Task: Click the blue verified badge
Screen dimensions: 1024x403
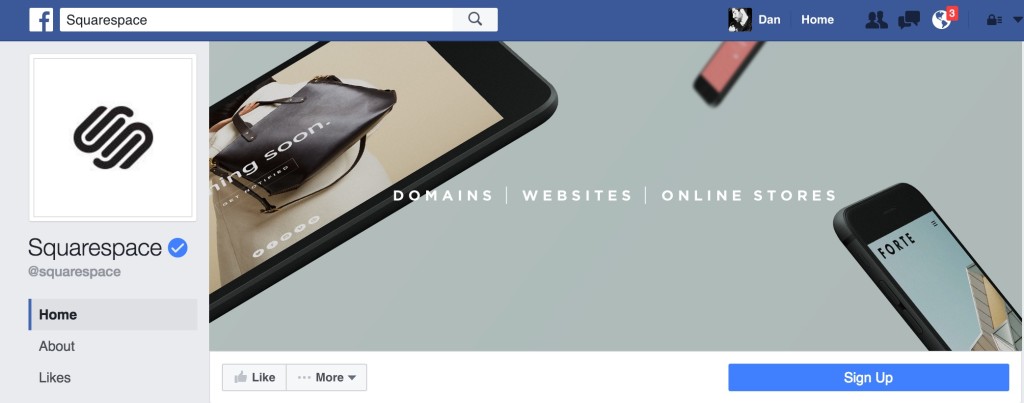Action: [178, 248]
